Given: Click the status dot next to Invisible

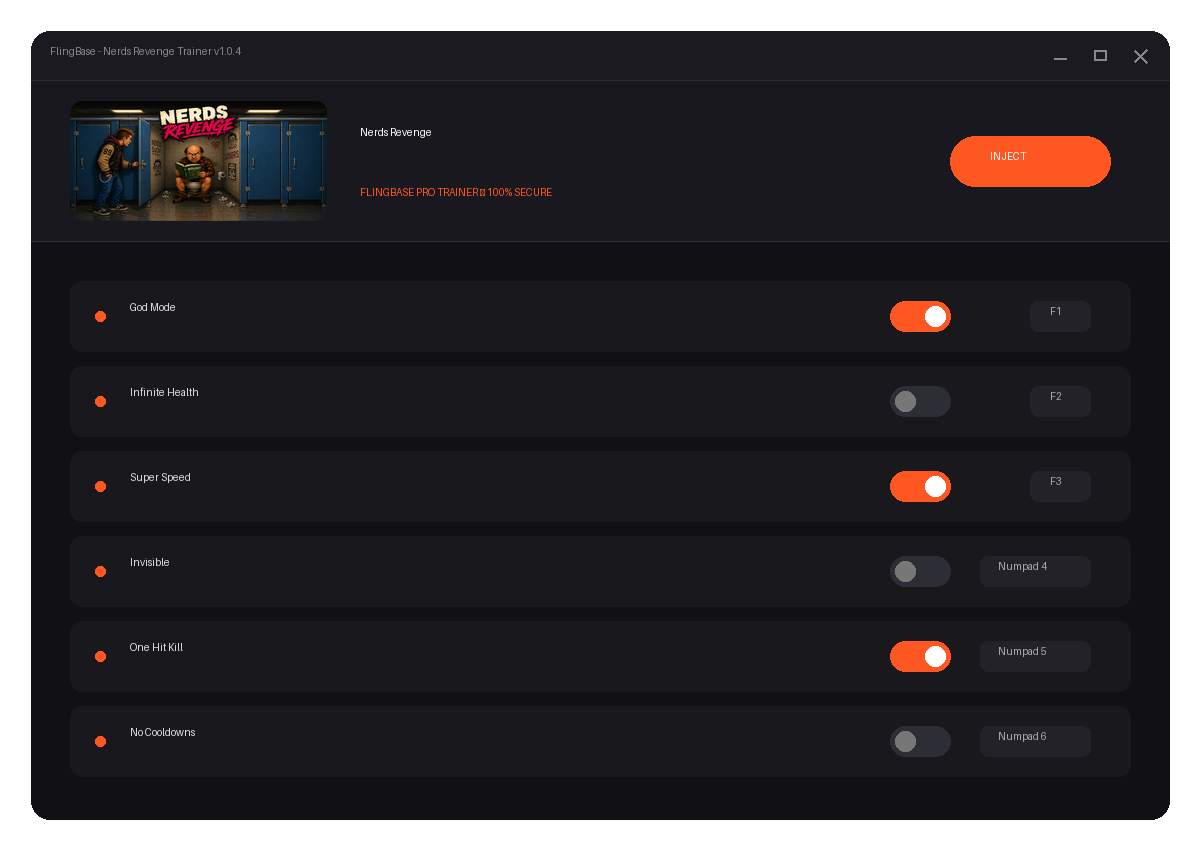Looking at the screenshot, I should 100,571.
